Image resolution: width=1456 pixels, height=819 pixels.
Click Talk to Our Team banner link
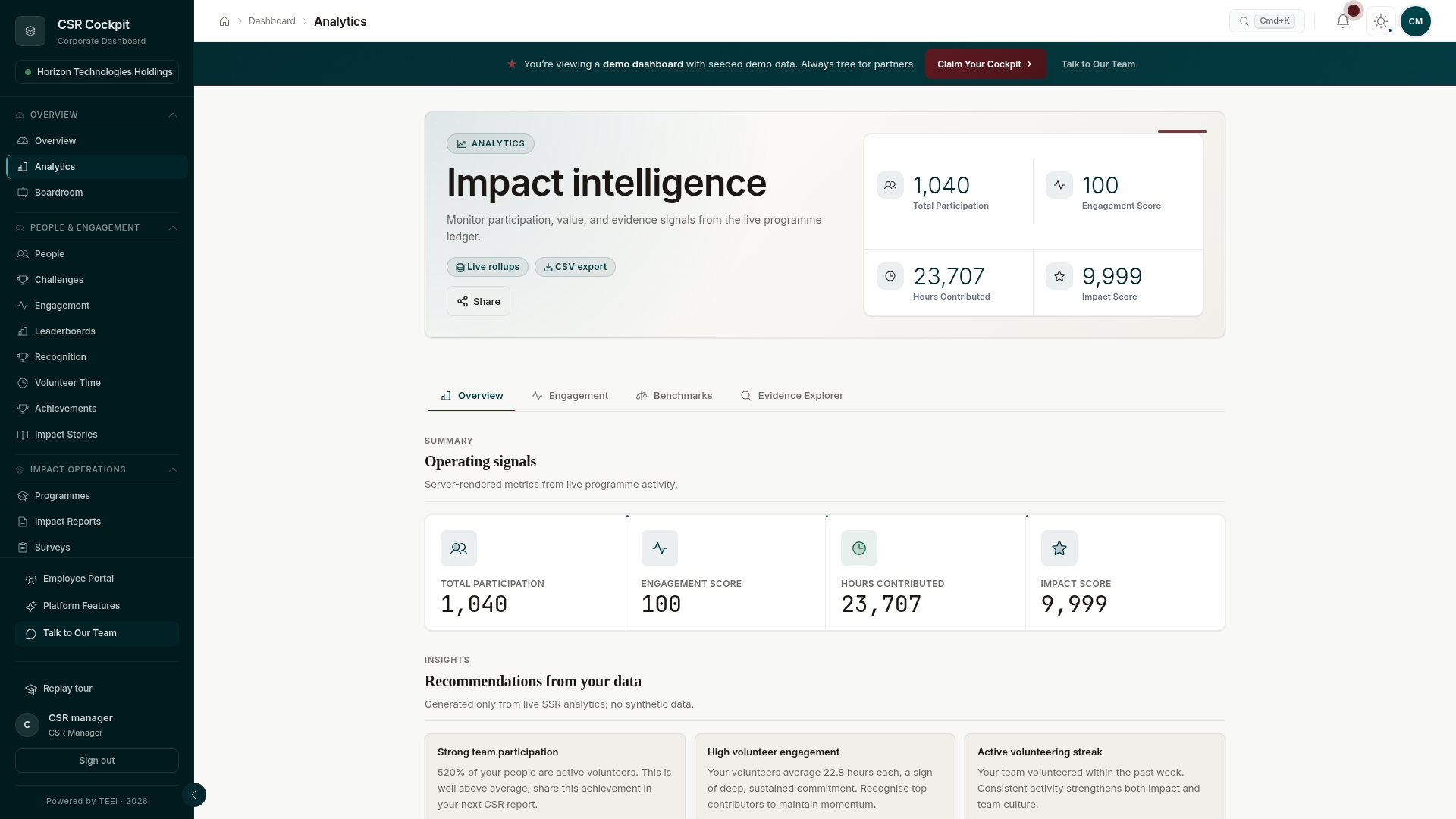pyautogui.click(x=1098, y=64)
